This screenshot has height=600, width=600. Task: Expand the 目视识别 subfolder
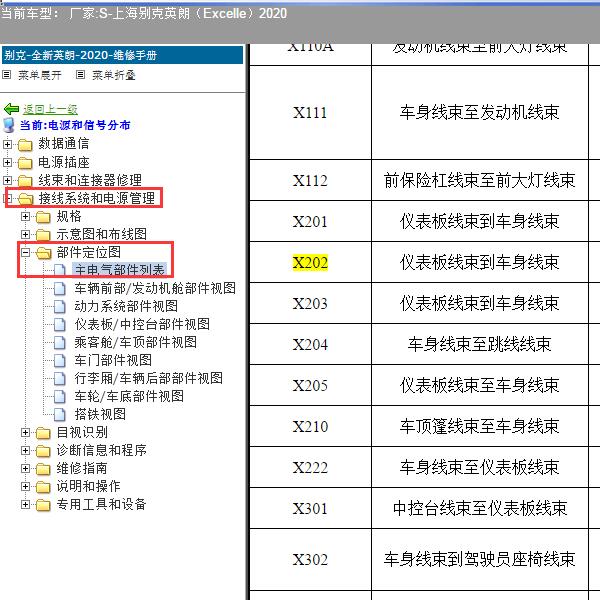pos(25,432)
